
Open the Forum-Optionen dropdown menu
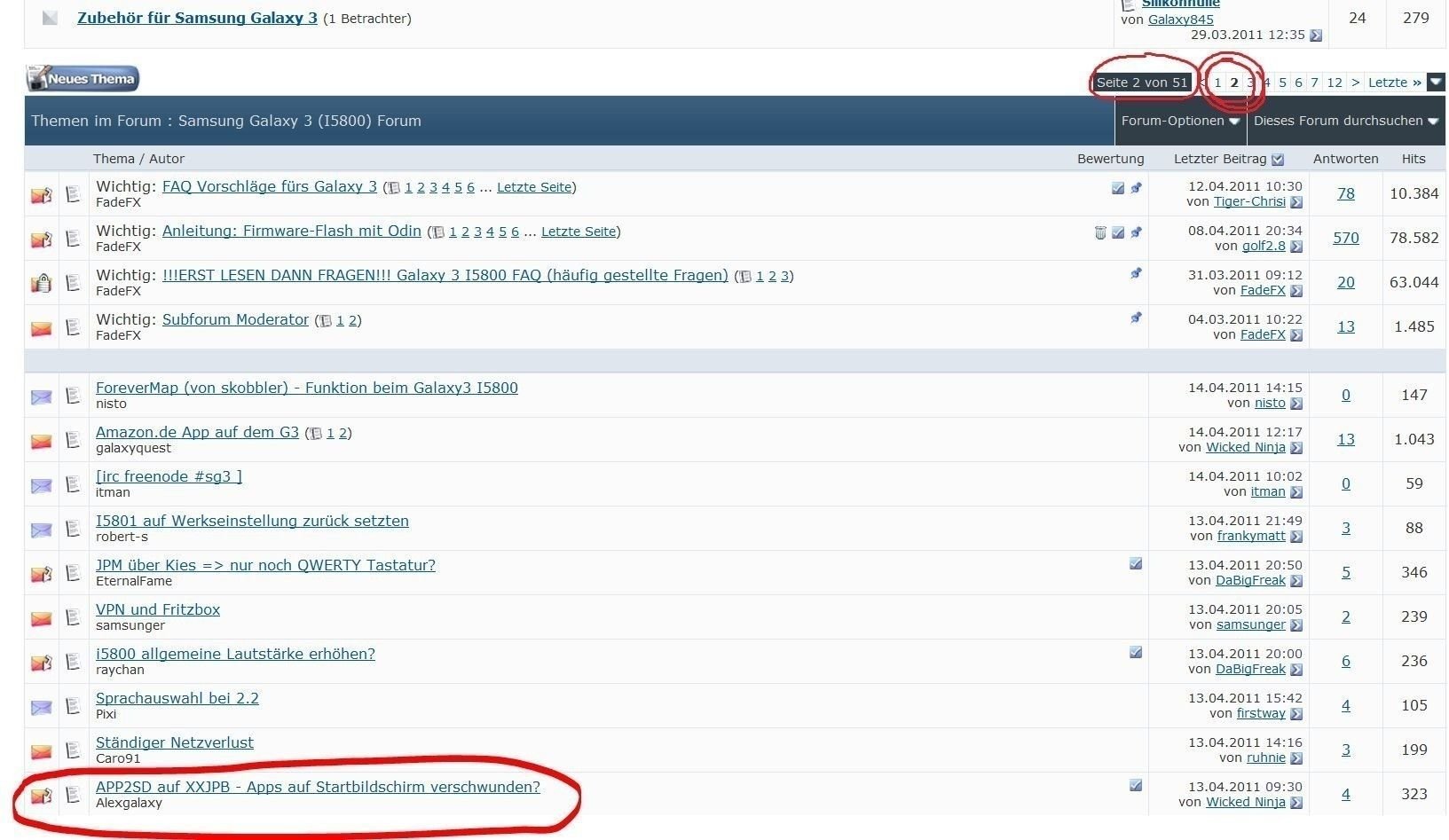1179,121
